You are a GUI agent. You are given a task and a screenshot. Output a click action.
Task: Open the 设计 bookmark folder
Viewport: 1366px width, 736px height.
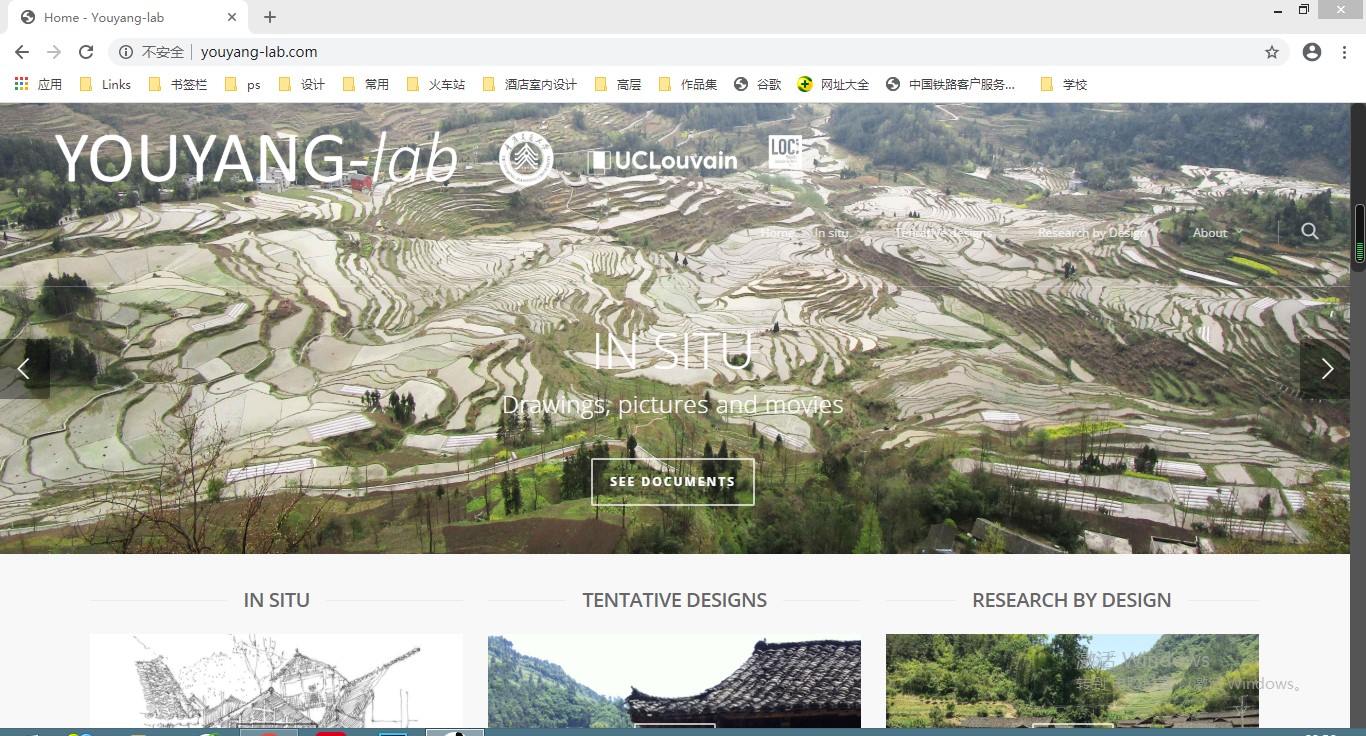pyautogui.click(x=301, y=85)
